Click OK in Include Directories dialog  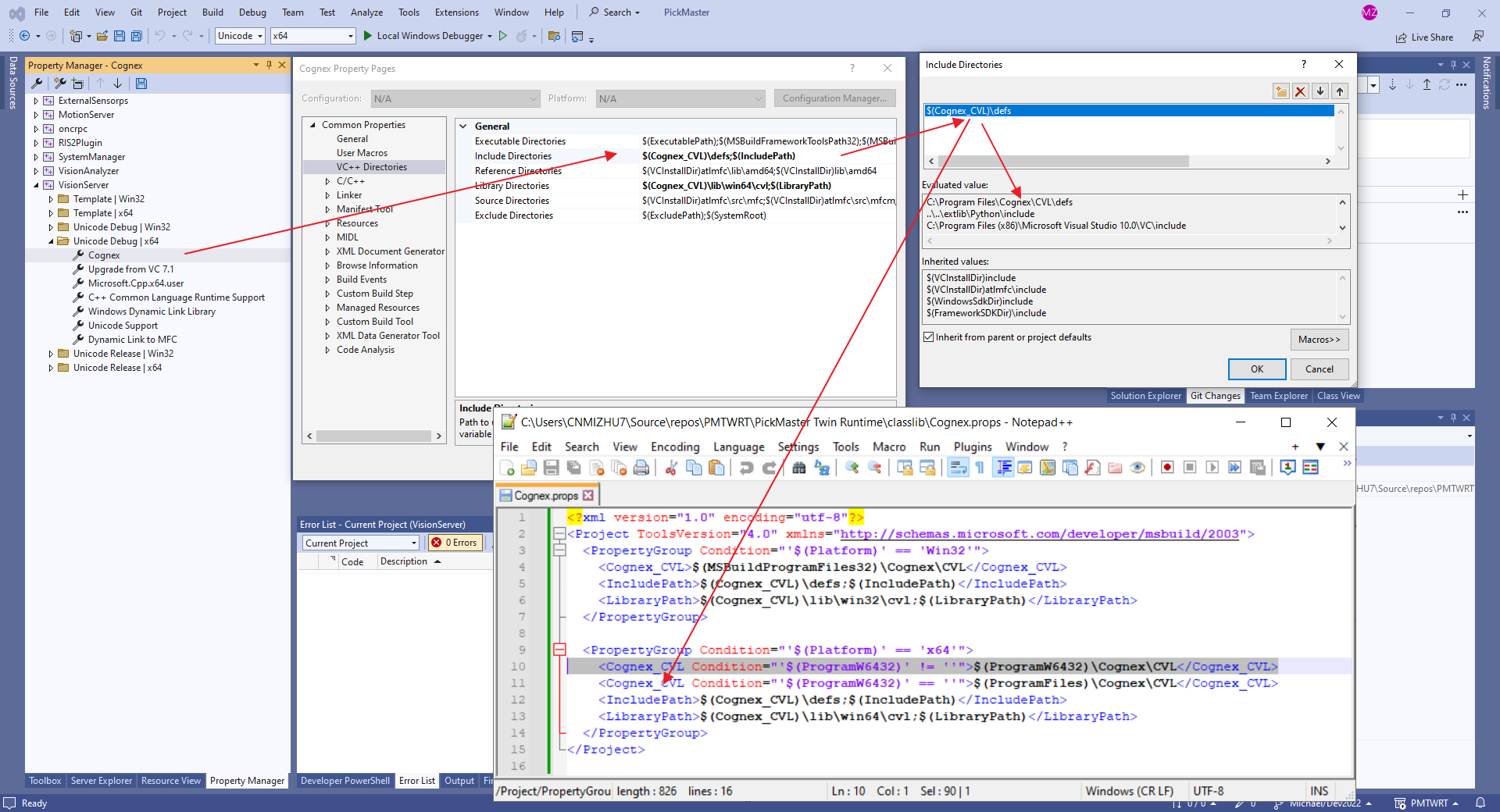[x=1257, y=369]
